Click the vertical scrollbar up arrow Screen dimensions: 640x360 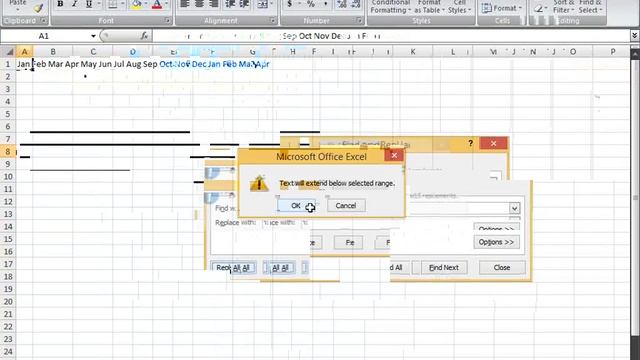point(635,54)
